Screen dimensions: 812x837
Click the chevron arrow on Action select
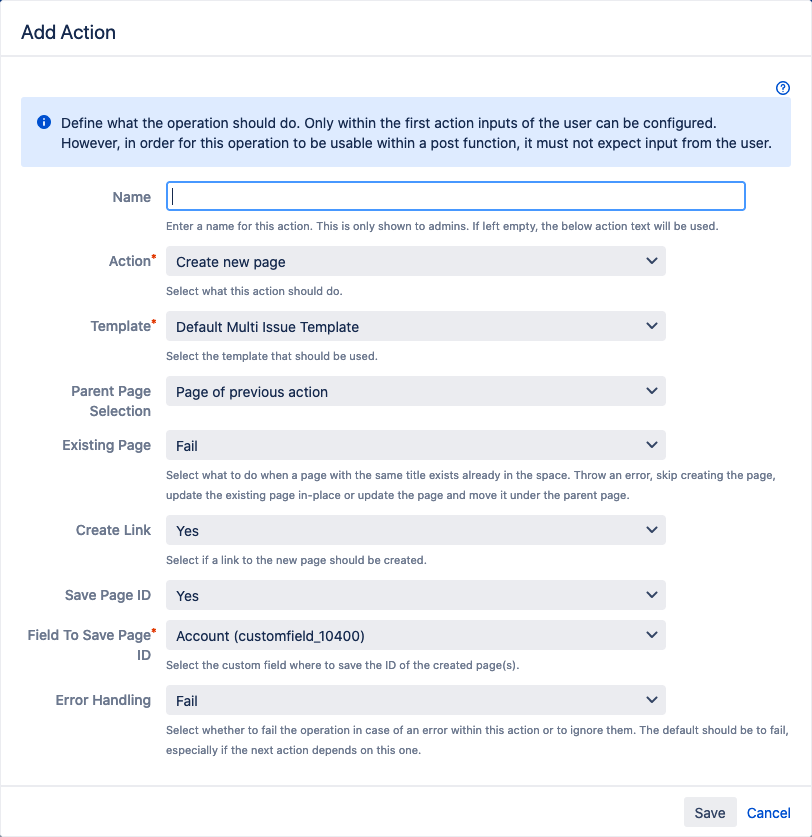point(652,261)
